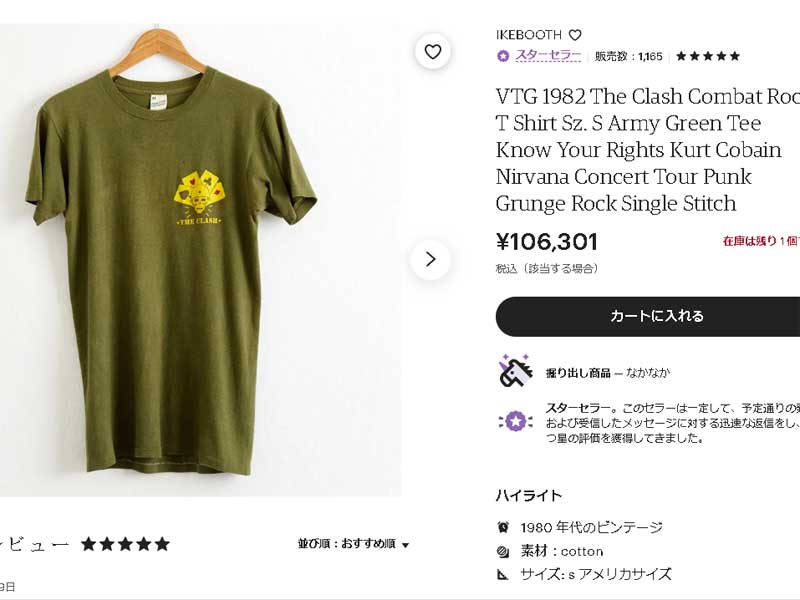Click the vintage clock icon in the highlights

pos(503,527)
